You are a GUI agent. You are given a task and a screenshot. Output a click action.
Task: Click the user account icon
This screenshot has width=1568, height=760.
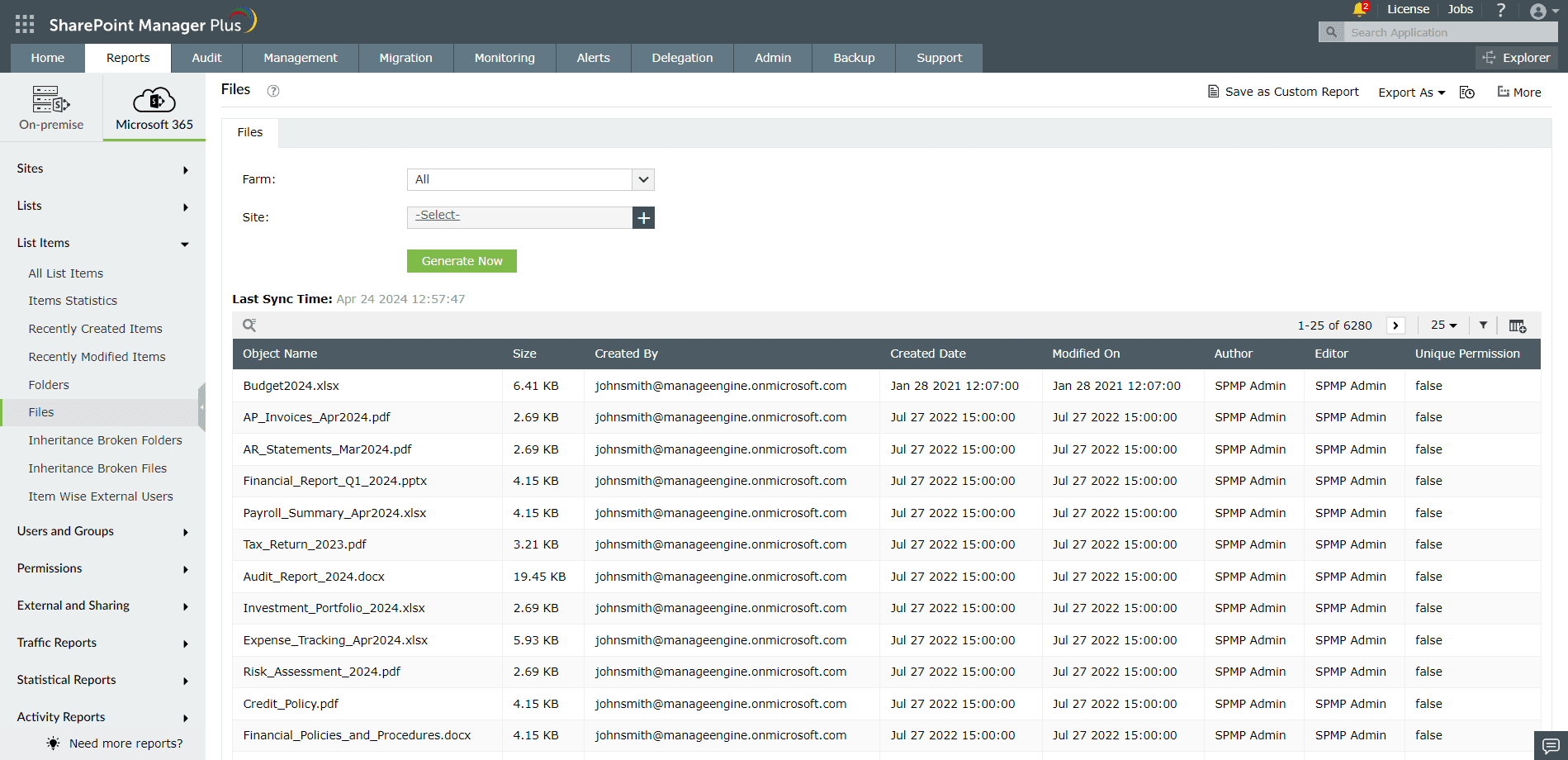point(1539,11)
